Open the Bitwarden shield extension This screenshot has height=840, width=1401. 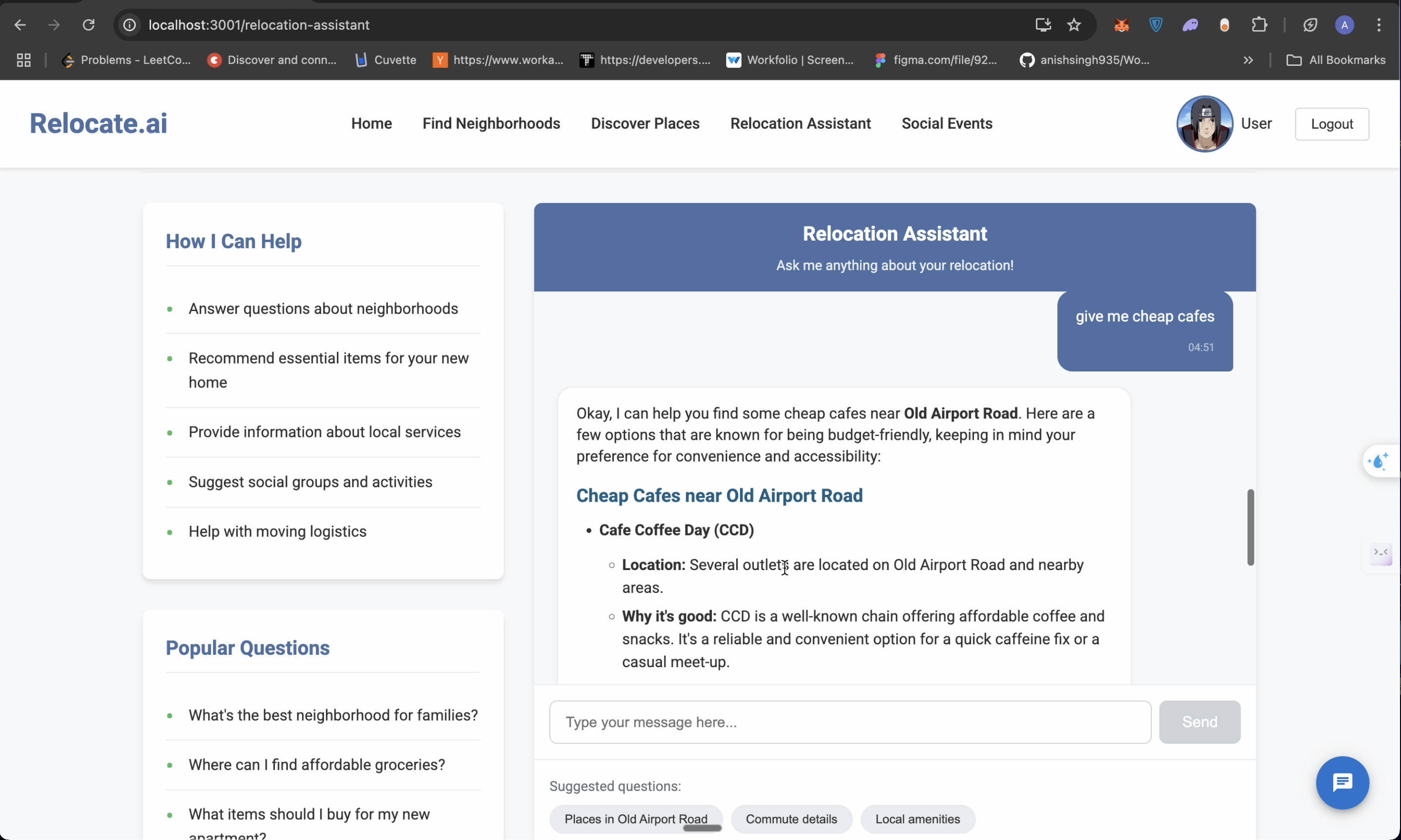point(1156,25)
